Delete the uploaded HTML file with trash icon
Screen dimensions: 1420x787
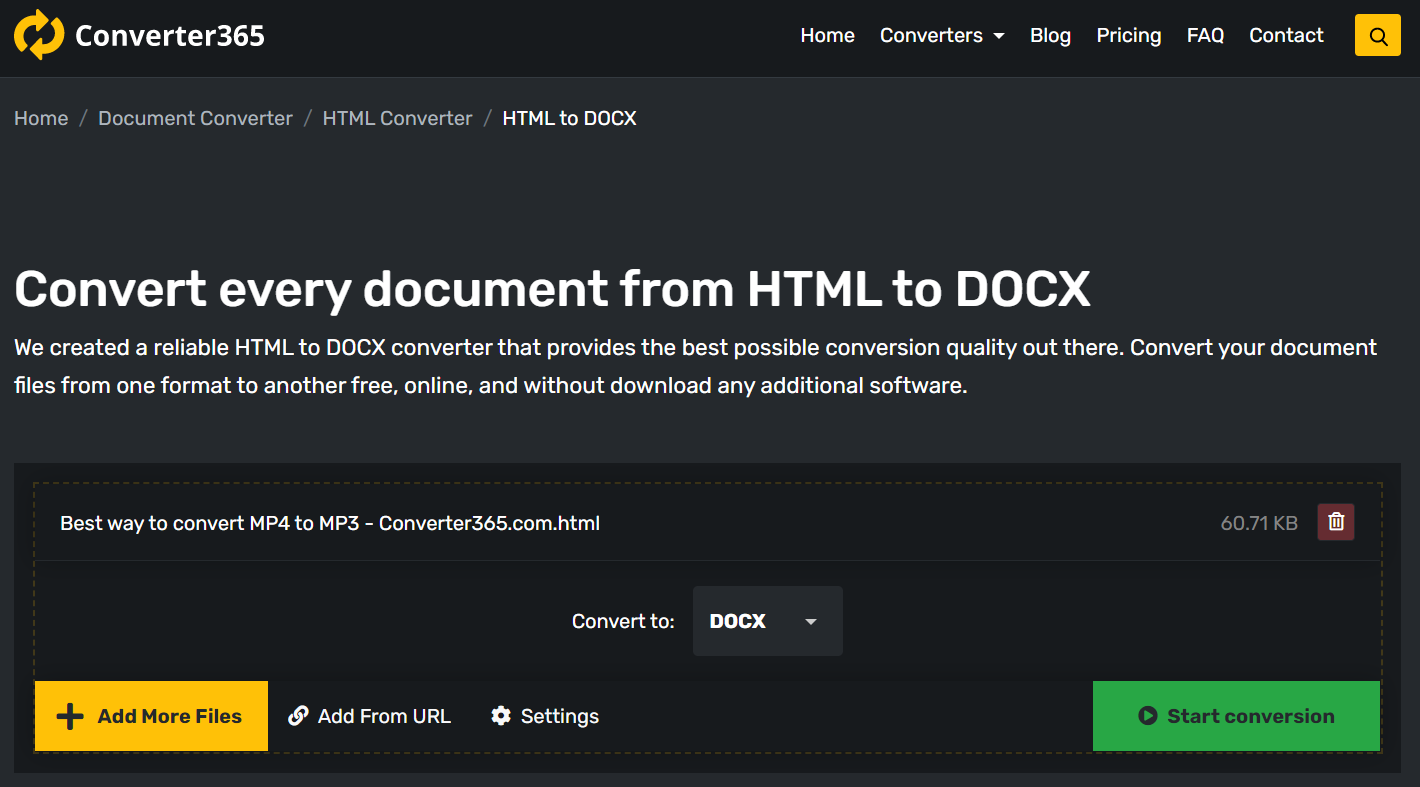1335,522
